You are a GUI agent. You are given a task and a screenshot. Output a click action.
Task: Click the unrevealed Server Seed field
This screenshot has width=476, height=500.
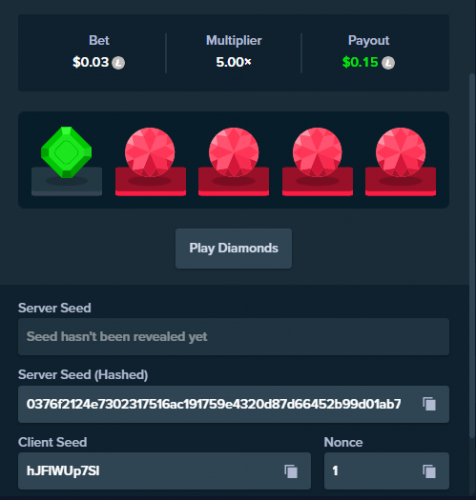[233, 337]
